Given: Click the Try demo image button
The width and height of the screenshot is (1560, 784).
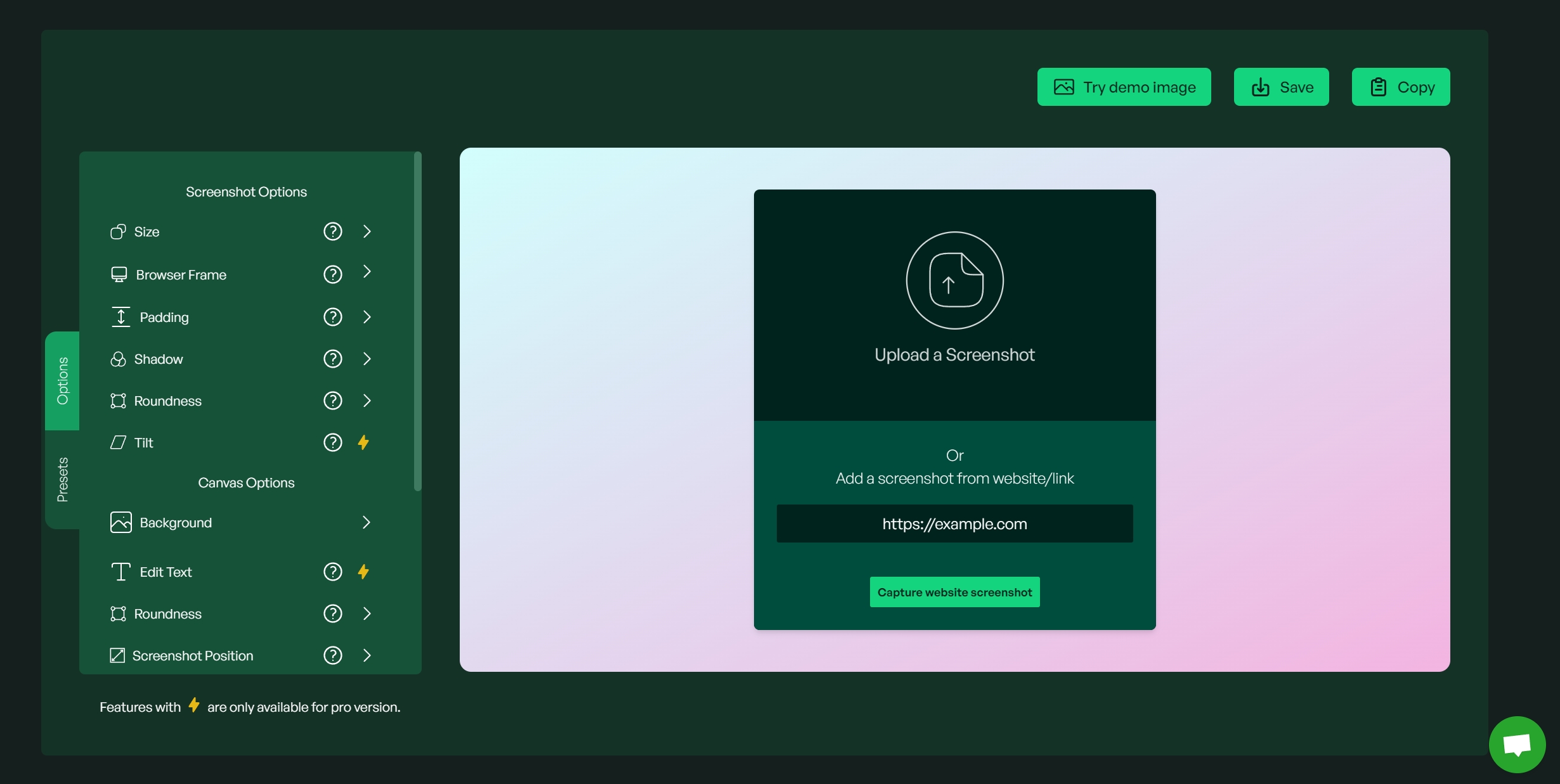Looking at the screenshot, I should [1124, 87].
